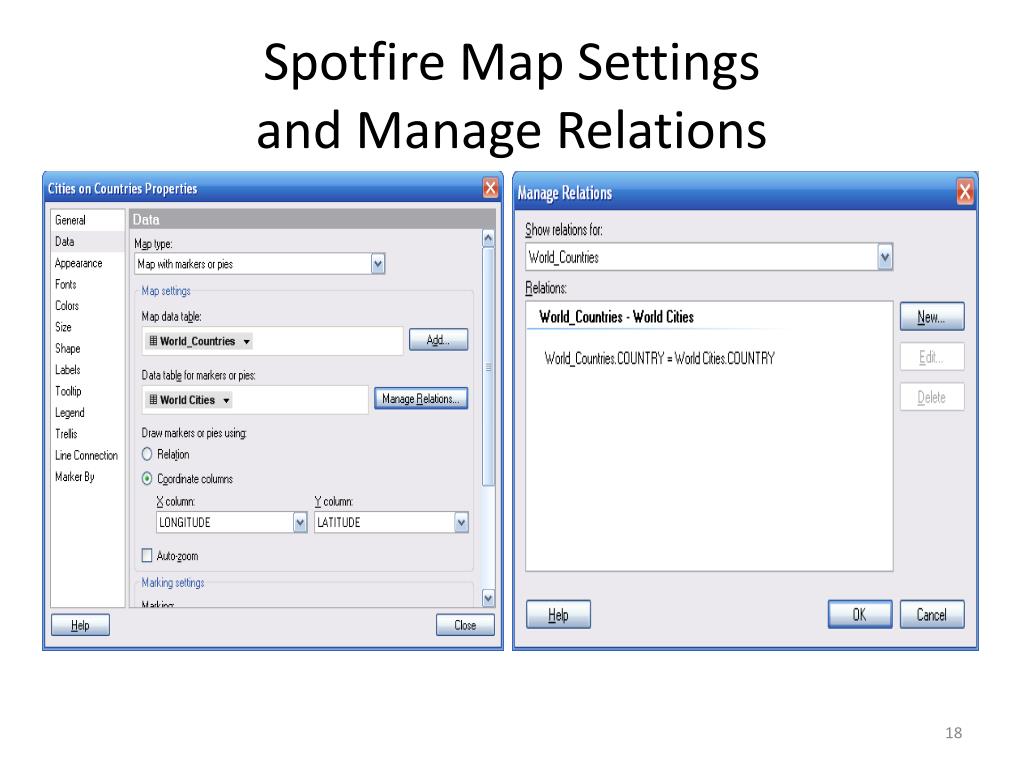Select the Marker By properties page
The height and width of the screenshot is (768, 1024).
[x=74, y=477]
